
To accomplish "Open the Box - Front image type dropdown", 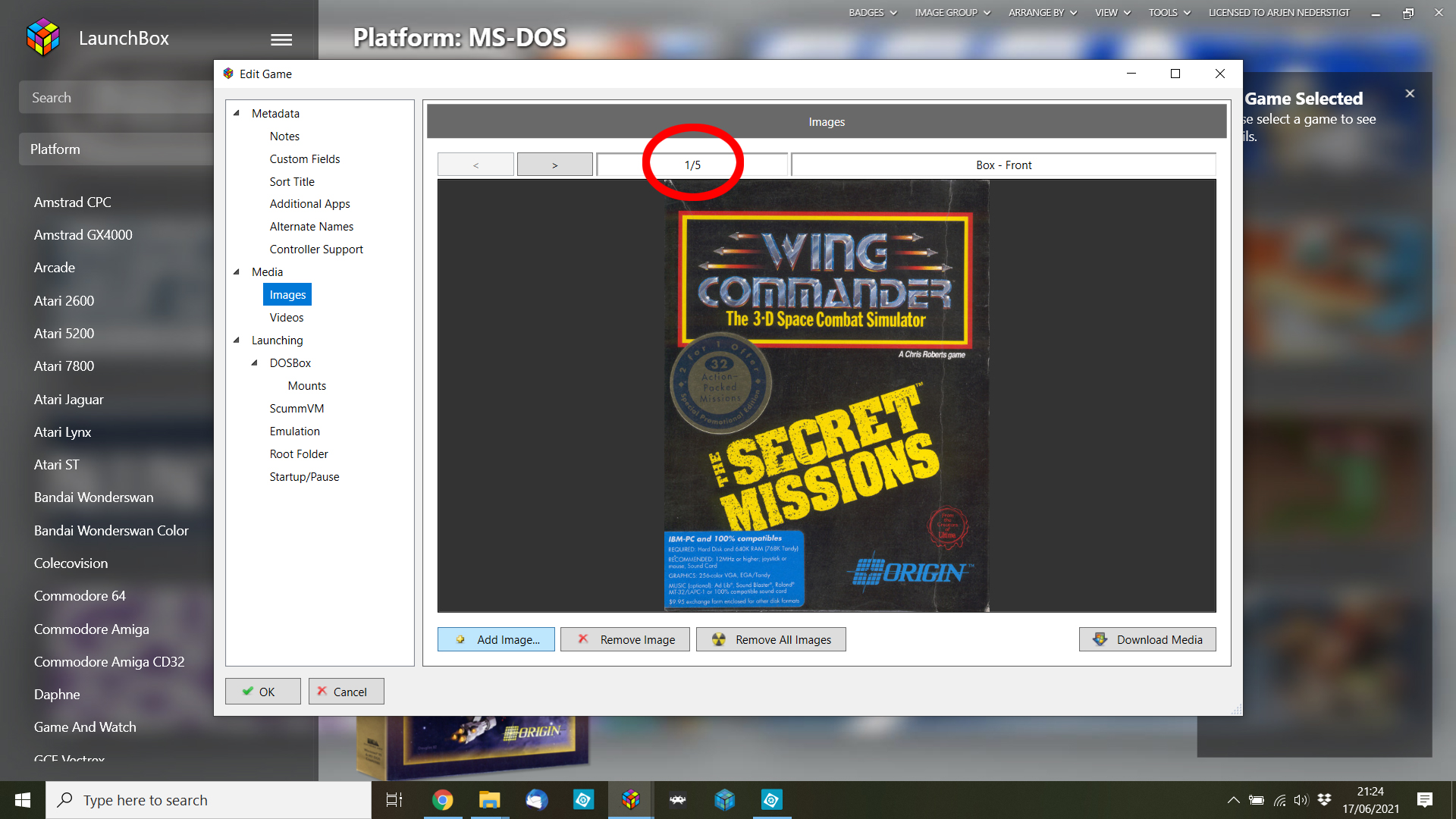I will [x=1003, y=165].
